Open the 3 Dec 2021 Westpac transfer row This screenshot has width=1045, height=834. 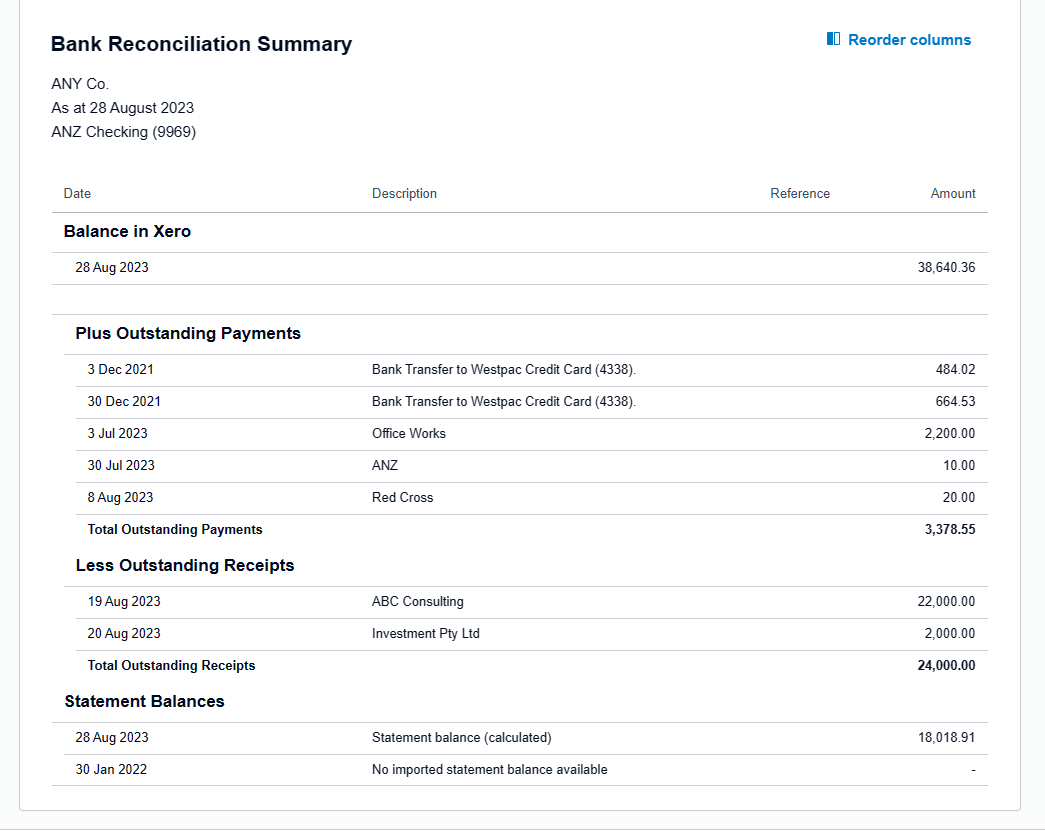coord(503,370)
